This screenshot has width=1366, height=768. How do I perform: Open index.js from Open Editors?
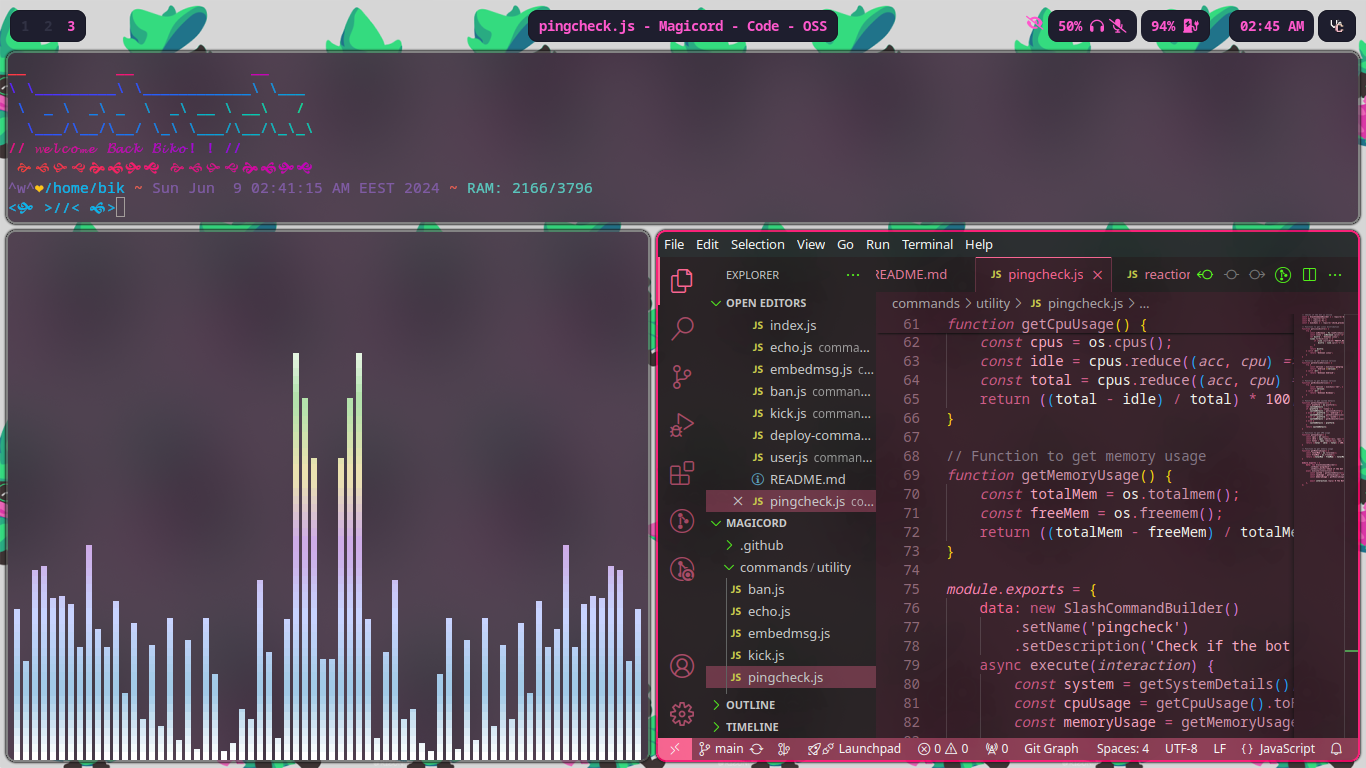790,325
